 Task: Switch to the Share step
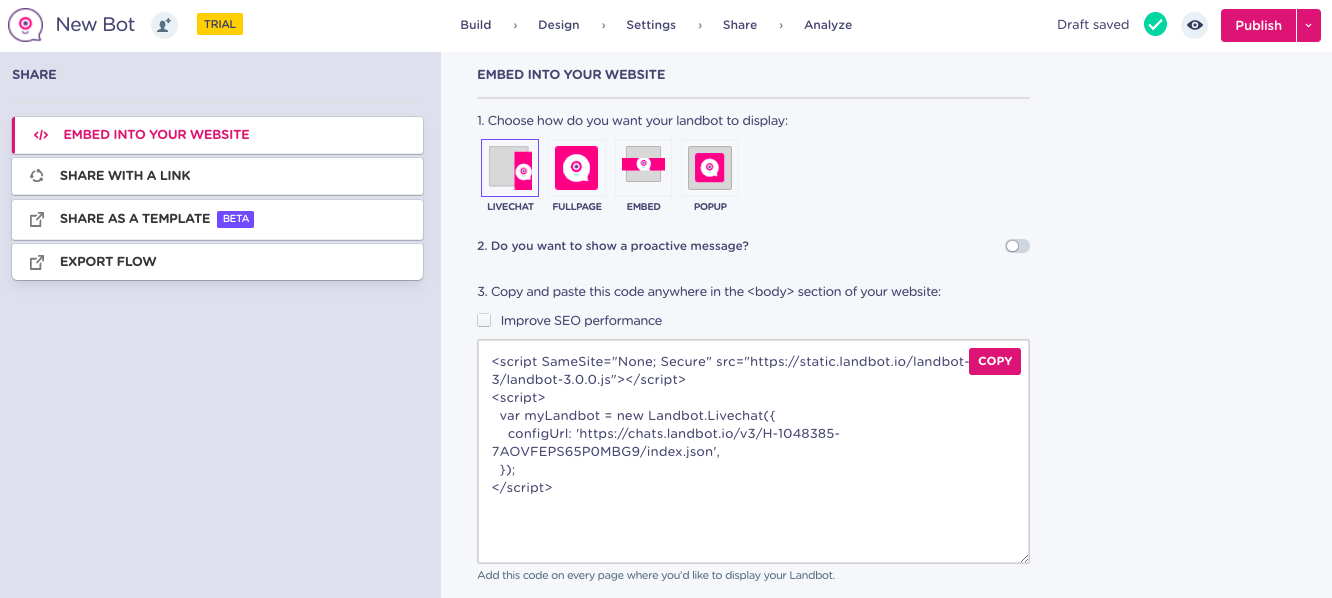coord(740,25)
